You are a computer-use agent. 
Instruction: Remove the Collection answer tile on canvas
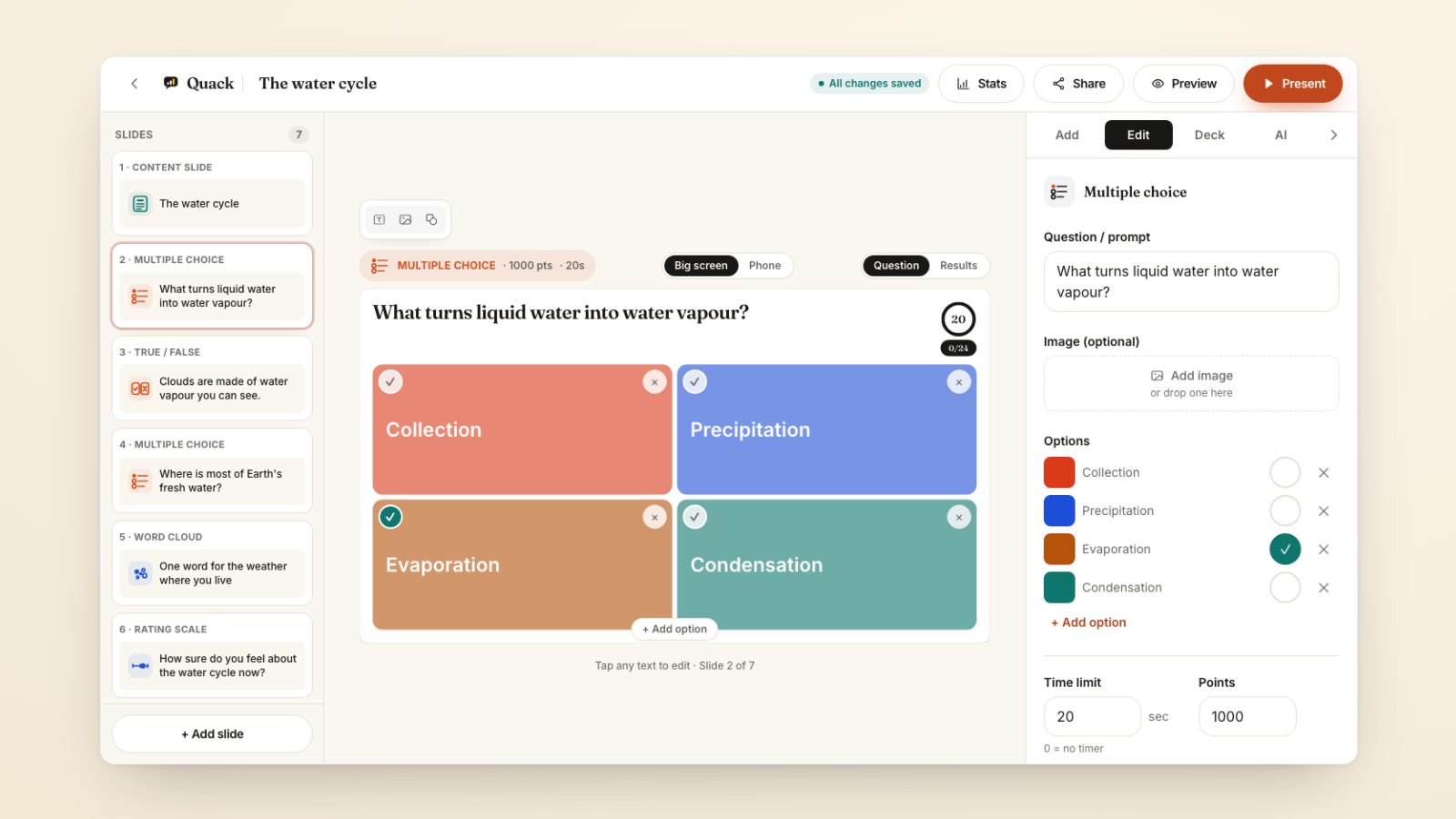(654, 382)
